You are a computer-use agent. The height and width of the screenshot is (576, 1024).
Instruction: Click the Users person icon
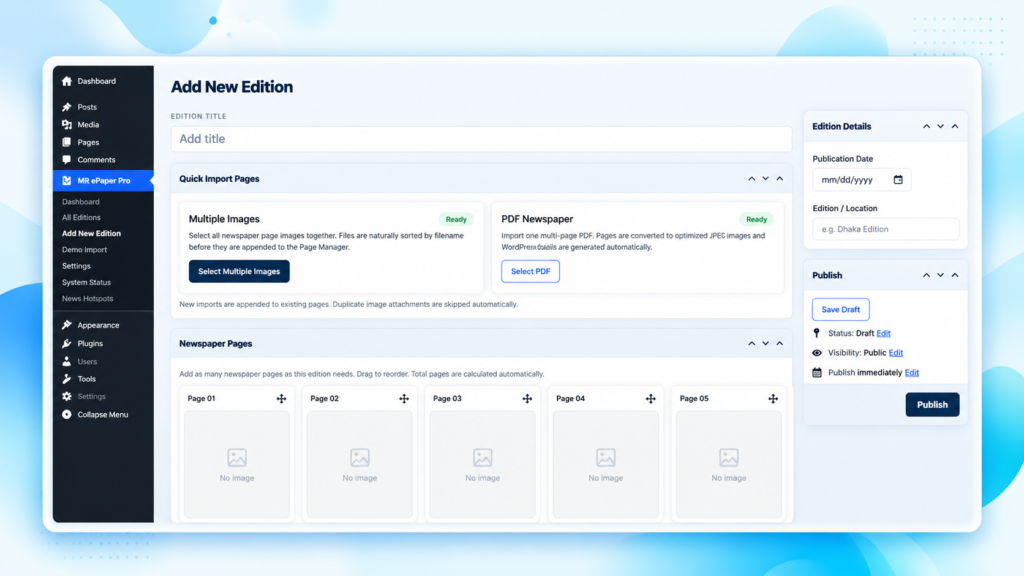click(x=67, y=361)
